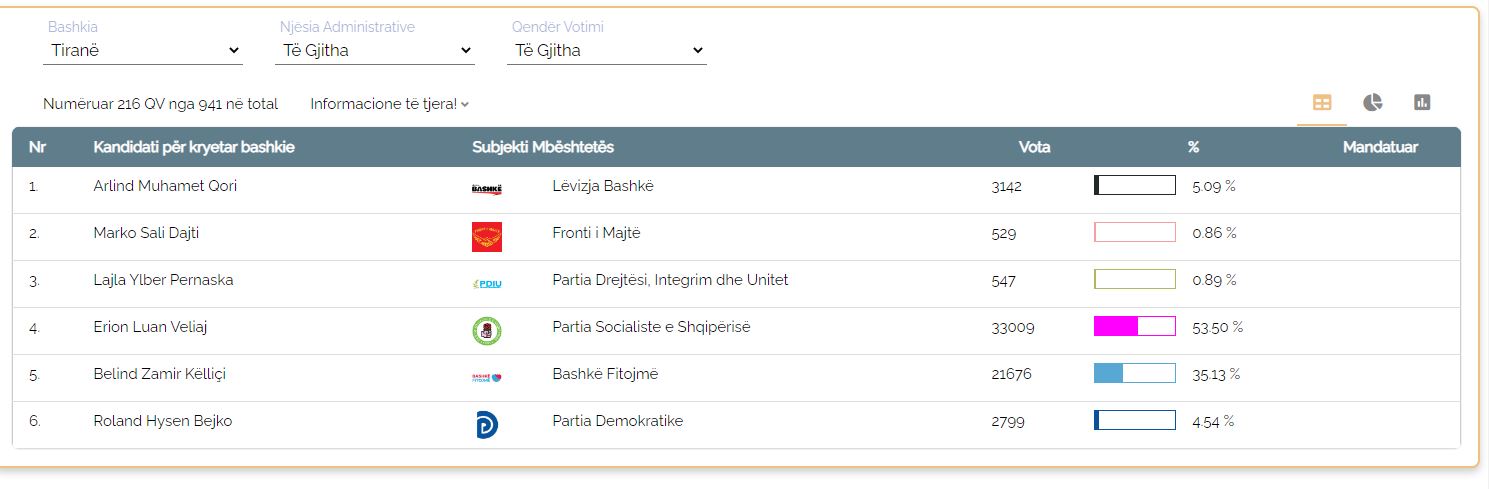
Task: Click the Mandatuar column header
Action: [x=1380, y=147]
